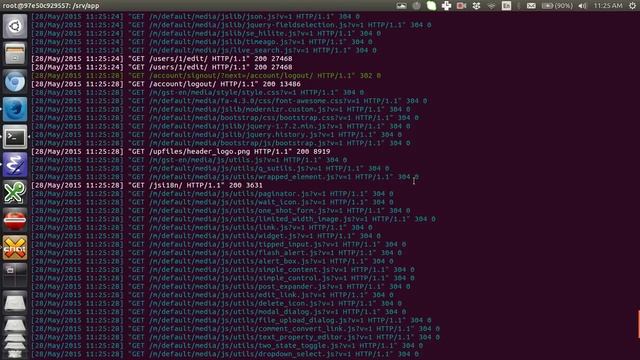Click the text_property_editor.js log line
640x360 pixels.
pos(236,337)
